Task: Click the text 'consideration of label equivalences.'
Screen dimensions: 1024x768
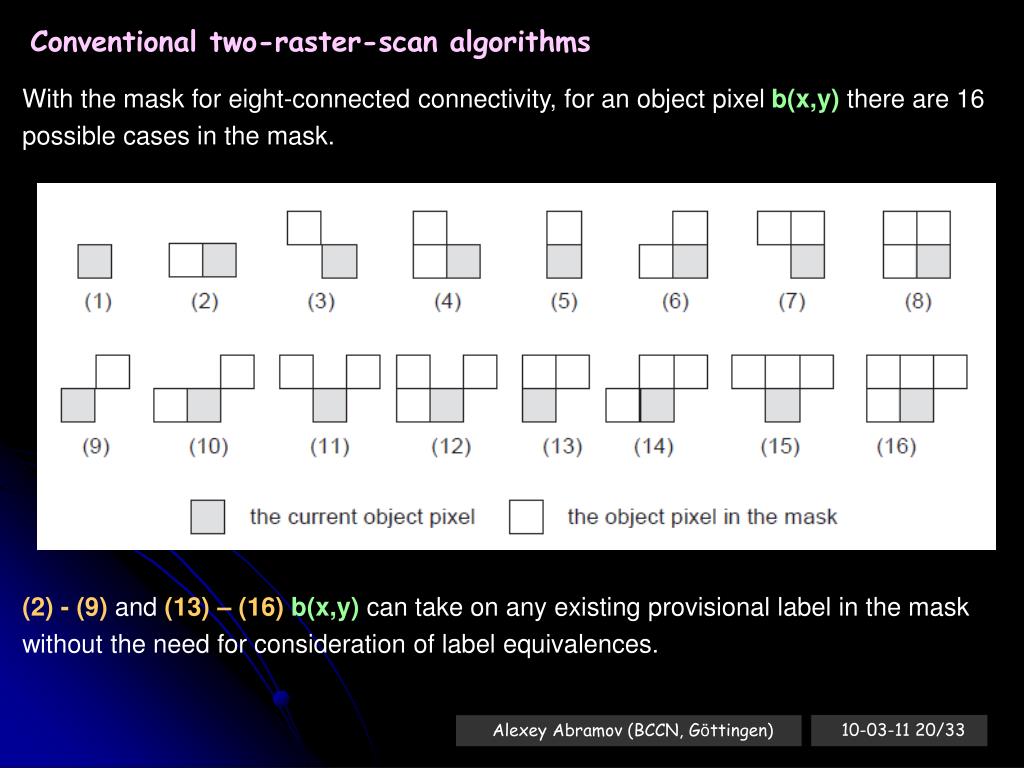Action: [x=456, y=645]
